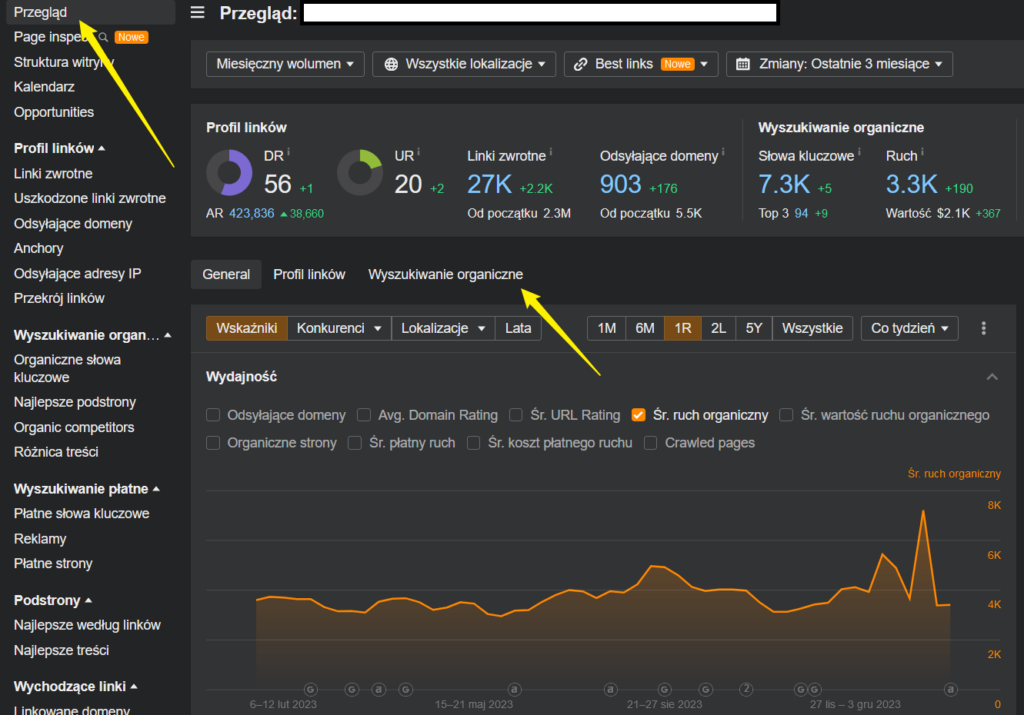The height and width of the screenshot is (715, 1024).
Task: Click the 903 referring domains value
Action: [620, 185]
